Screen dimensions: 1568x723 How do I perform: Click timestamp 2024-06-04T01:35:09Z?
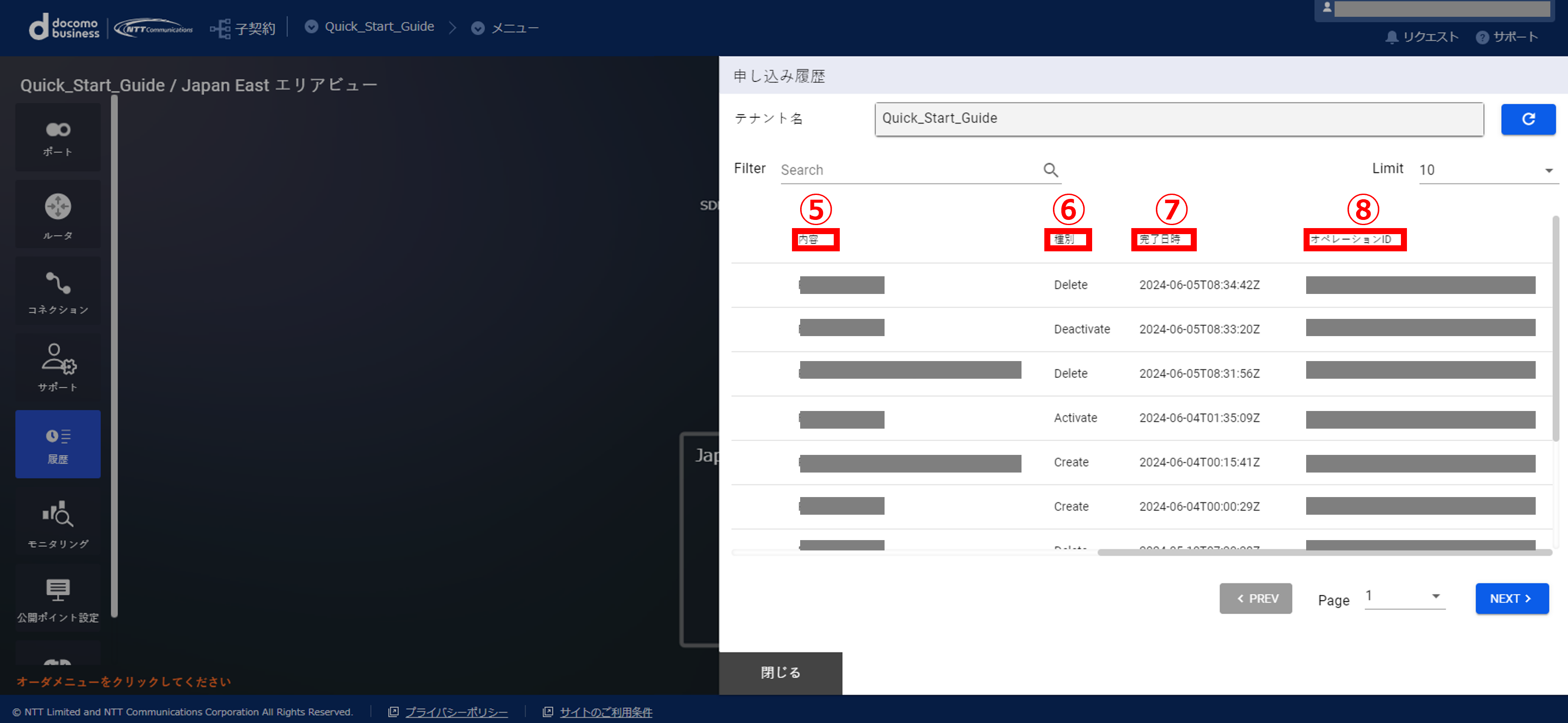tap(1199, 418)
